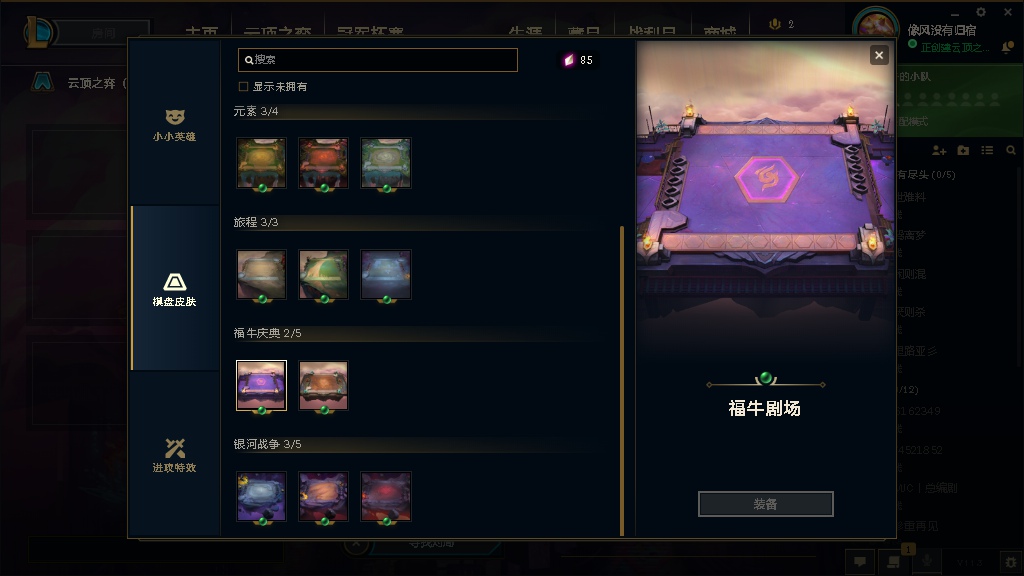Choose the first 银河战争 arena thumbnail

[261, 496]
